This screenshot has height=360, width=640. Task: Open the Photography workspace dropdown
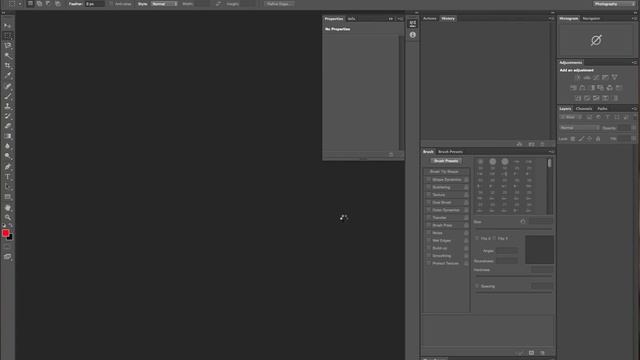613,4
